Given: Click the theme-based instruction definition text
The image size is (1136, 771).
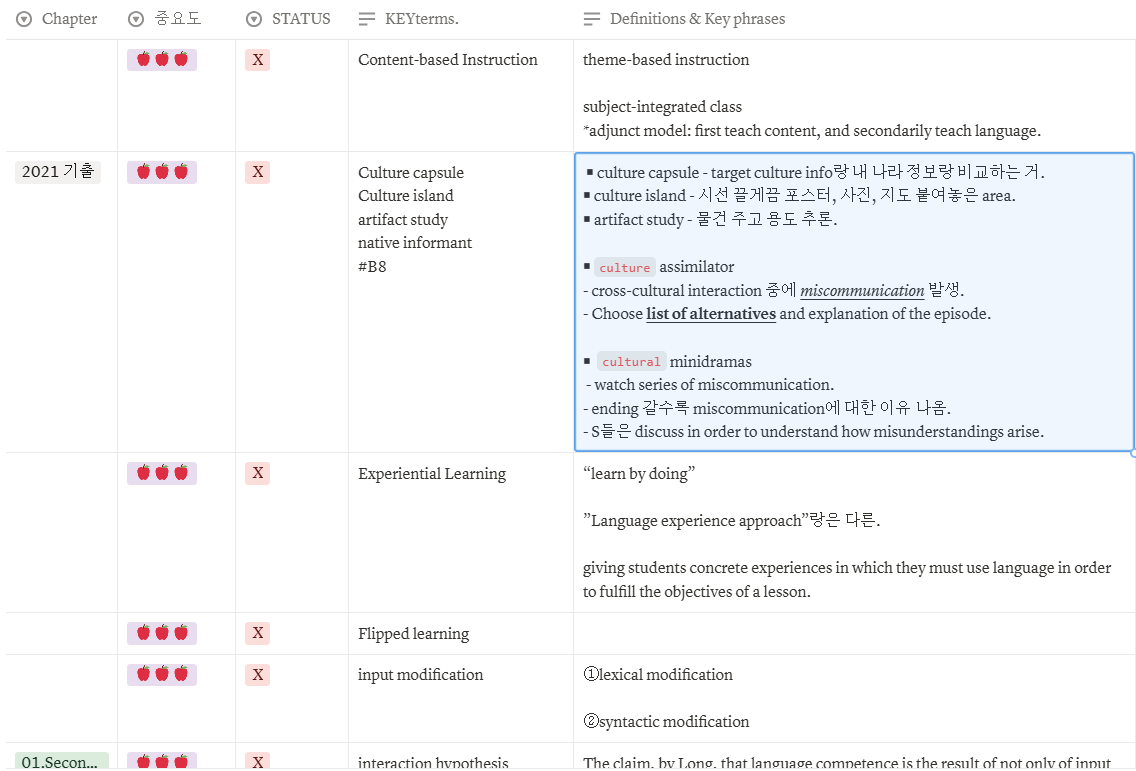Looking at the screenshot, I should (x=666, y=59).
